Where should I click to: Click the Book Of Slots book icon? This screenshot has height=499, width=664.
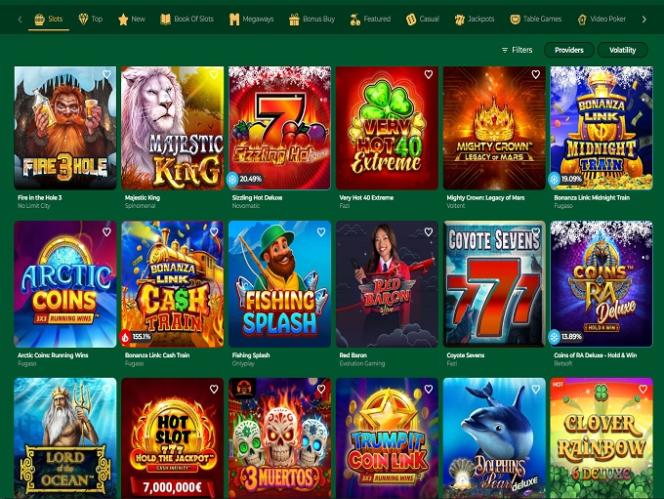coord(166,19)
